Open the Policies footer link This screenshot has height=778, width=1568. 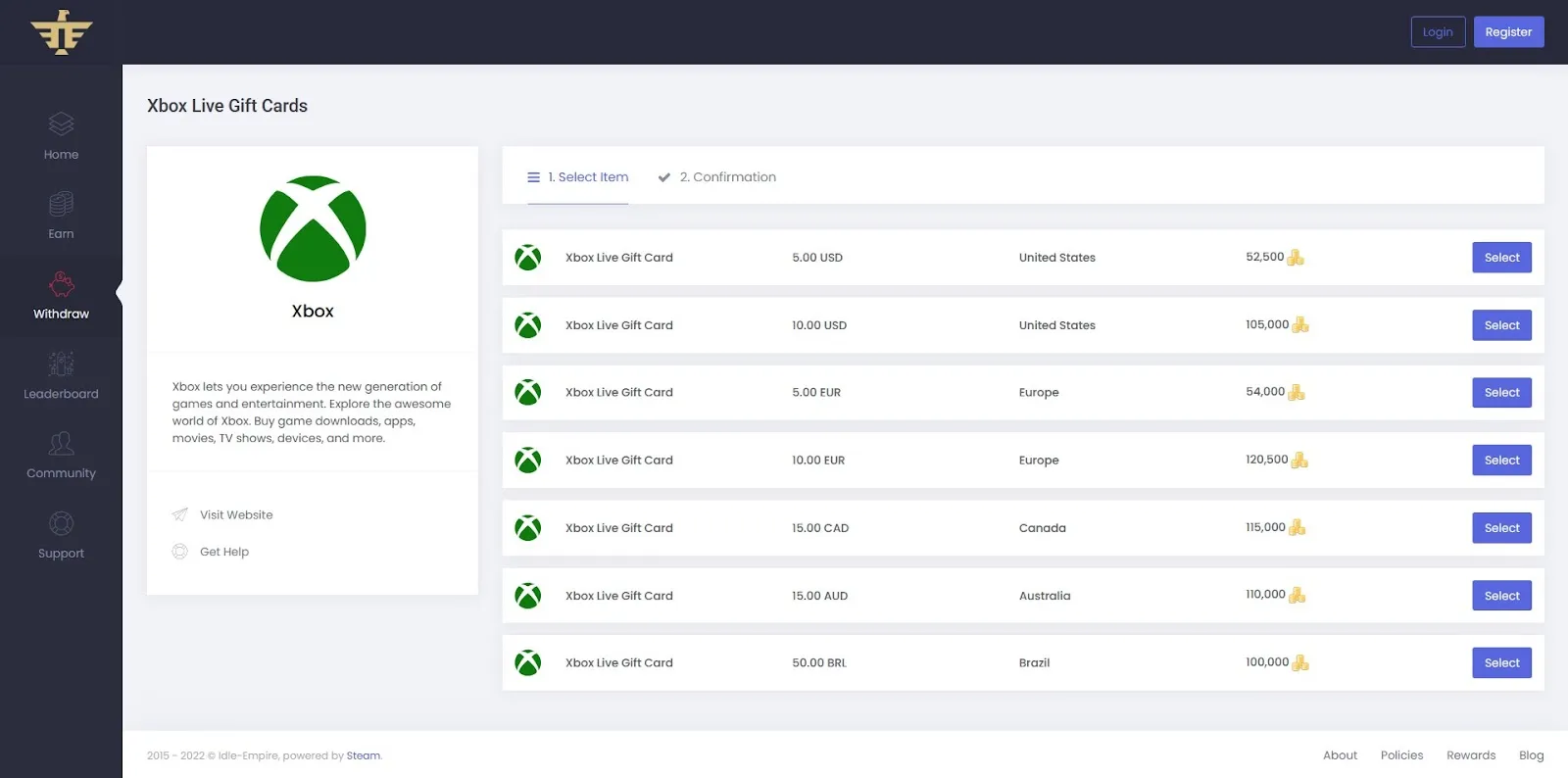click(x=1401, y=755)
